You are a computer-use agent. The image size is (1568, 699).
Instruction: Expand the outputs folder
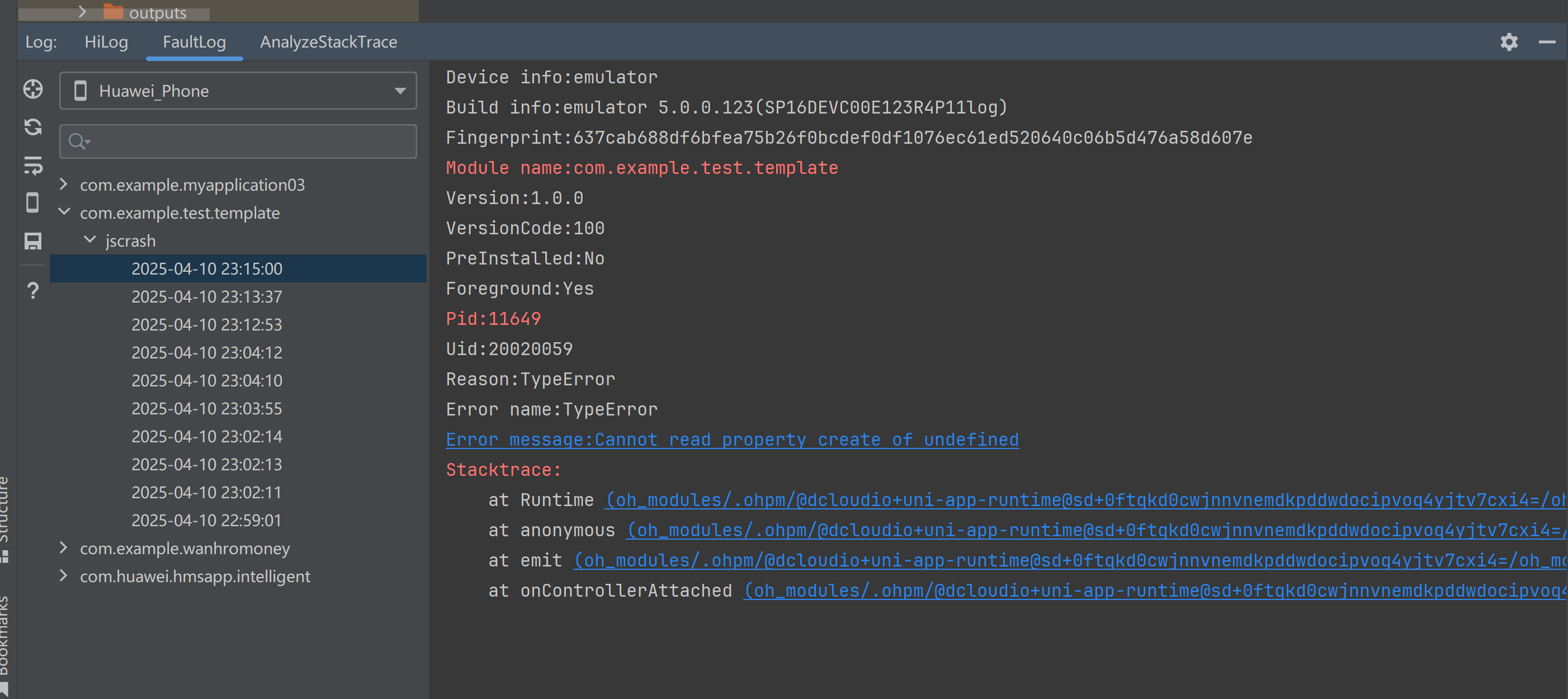click(x=82, y=12)
